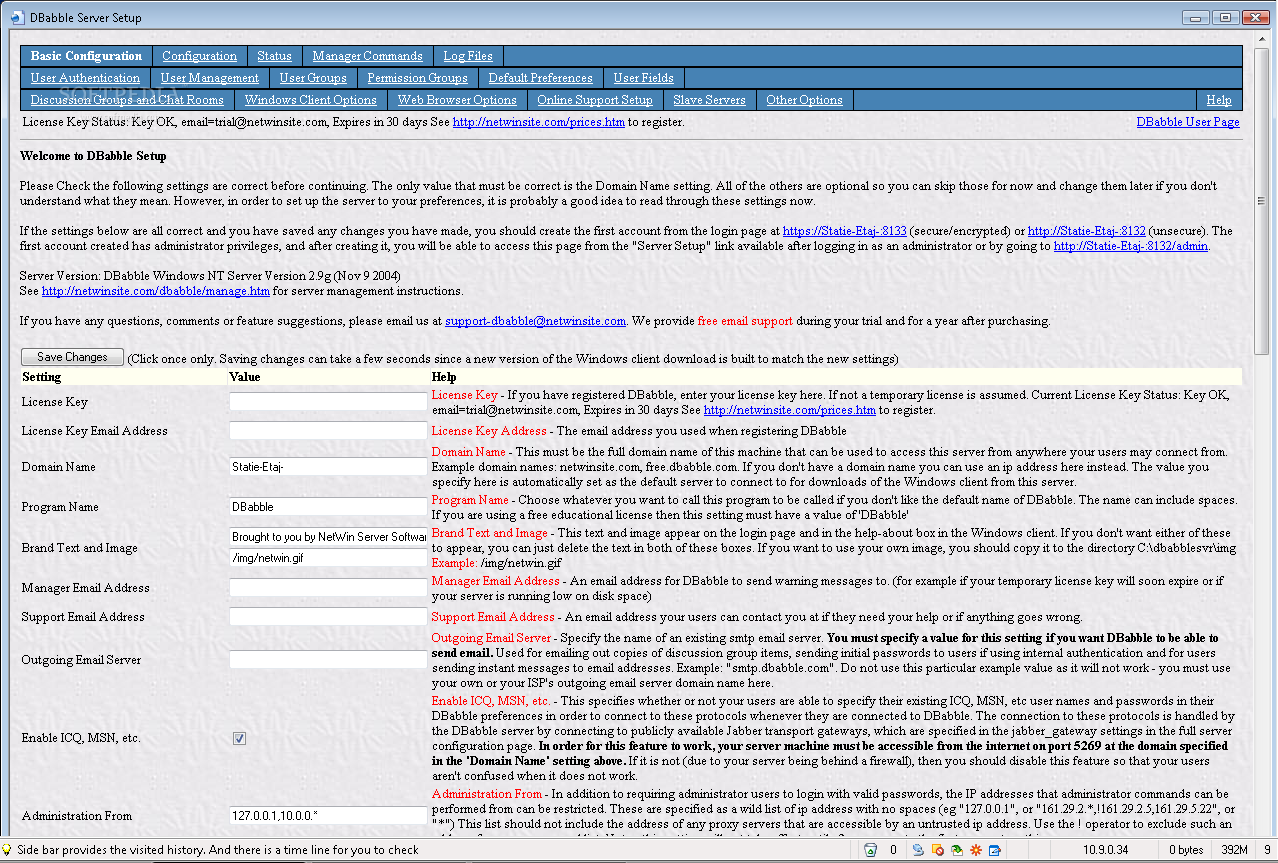The width and height of the screenshot is (1278, 863).
Task: Open the https://Statie-Etaj-:8133 secure link
Action: [x=844, y=231]
